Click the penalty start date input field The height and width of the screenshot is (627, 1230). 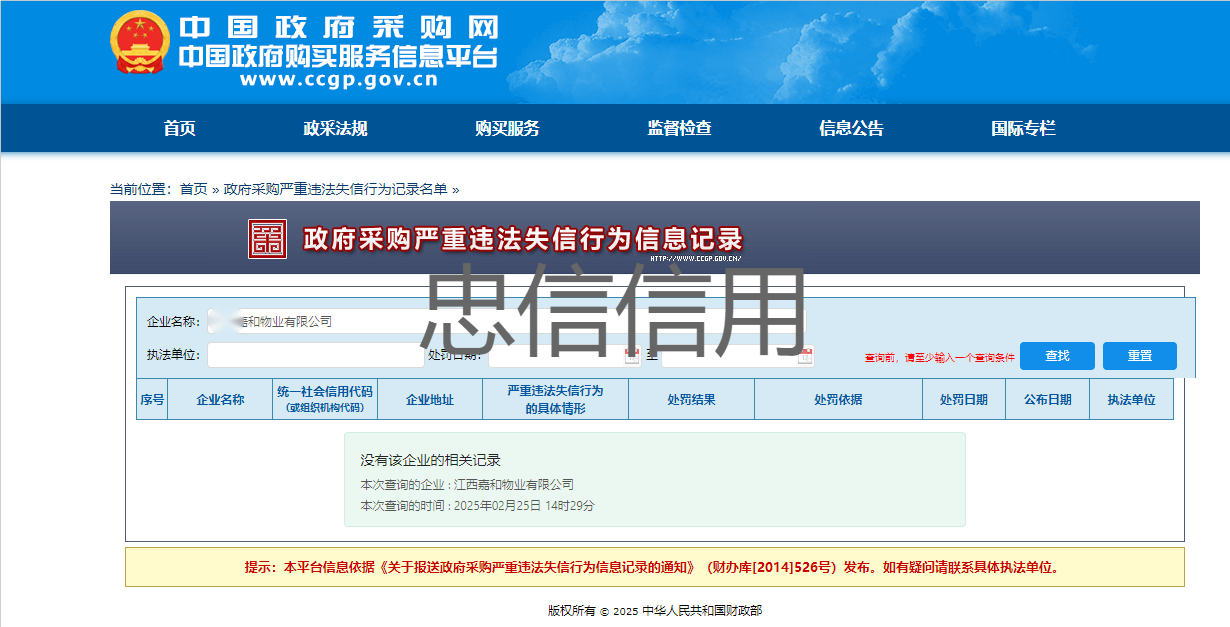pos(555,356)
